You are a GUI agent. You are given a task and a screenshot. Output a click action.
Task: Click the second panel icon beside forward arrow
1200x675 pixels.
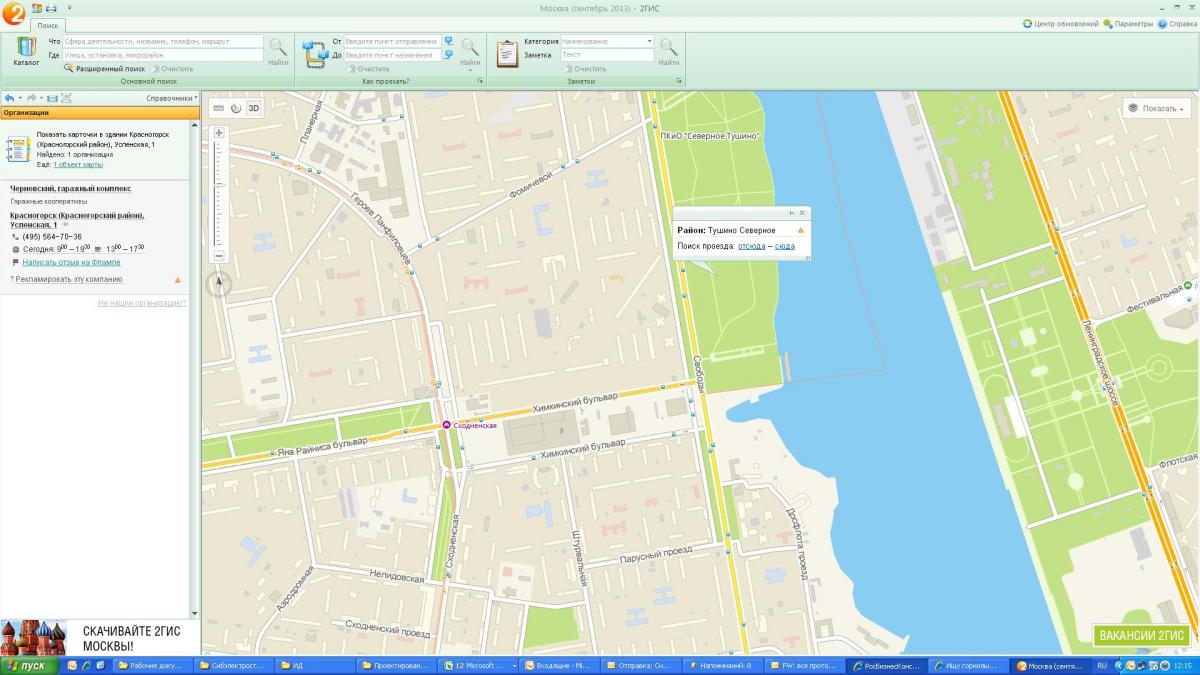click(x=66, y=98)
